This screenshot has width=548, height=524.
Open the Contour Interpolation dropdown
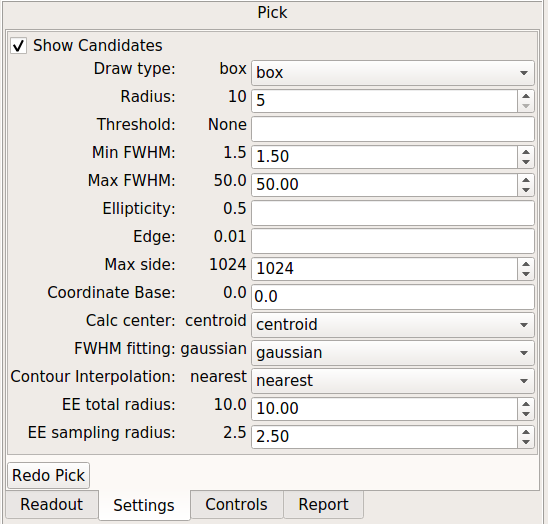pyautogui.click(x=392, y=381)
